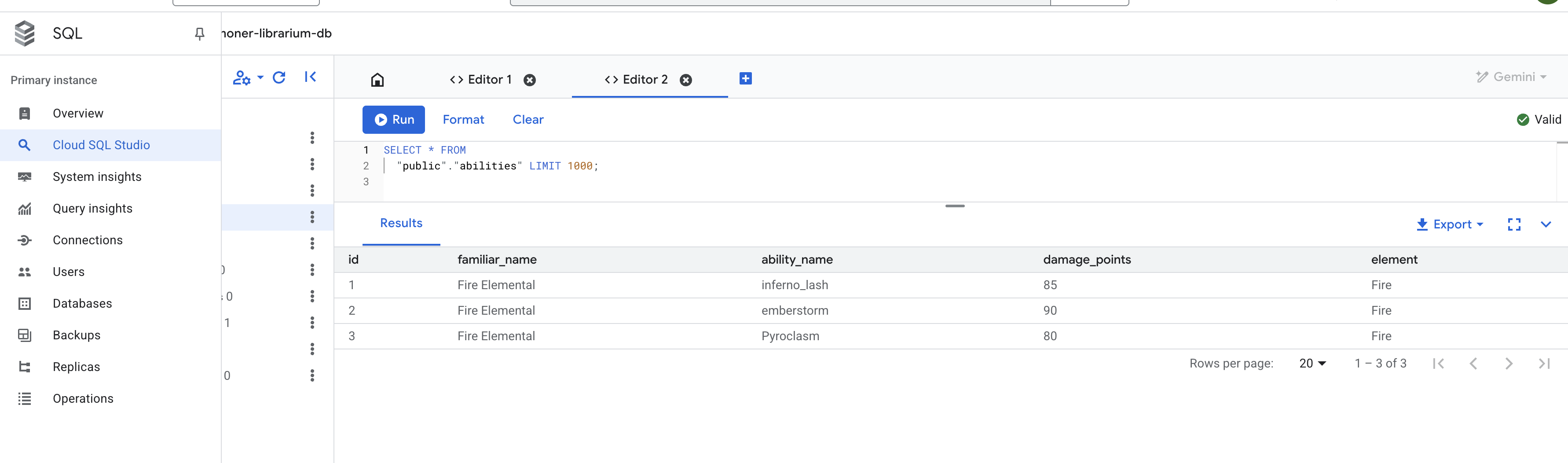The width and height of the screenshot is (1568, 463).
Task: Change rows per page from 20
Action: pyautogui.click(x=1312, y=364)
